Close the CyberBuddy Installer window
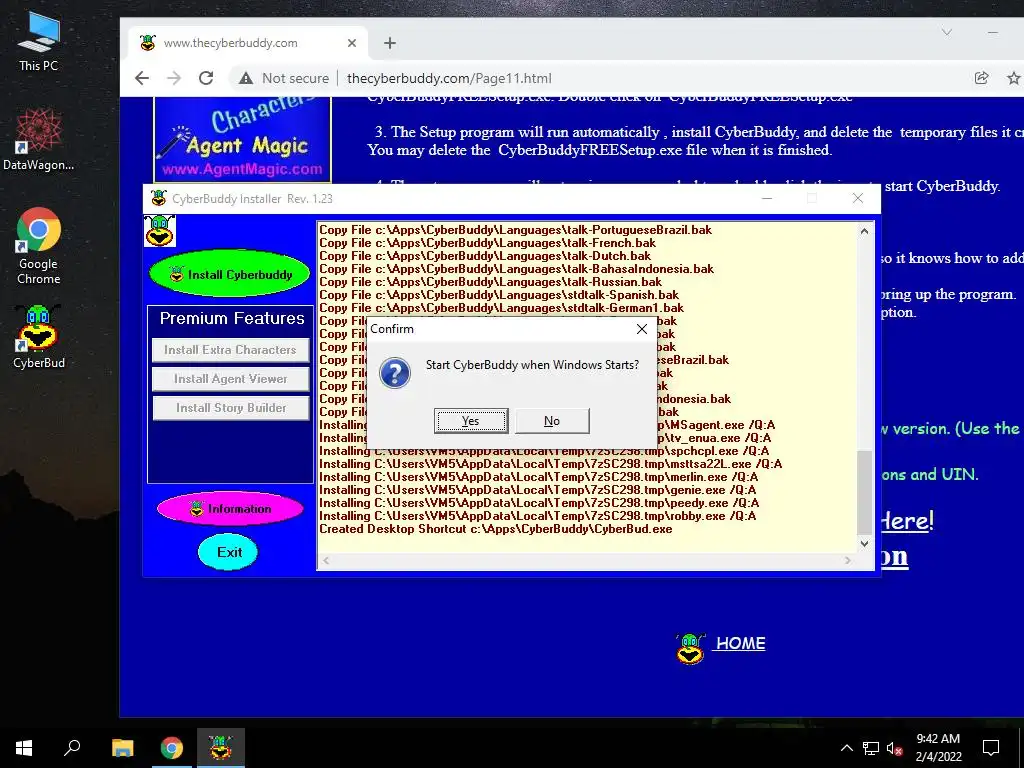1024x768 pixels. (858, 198)
